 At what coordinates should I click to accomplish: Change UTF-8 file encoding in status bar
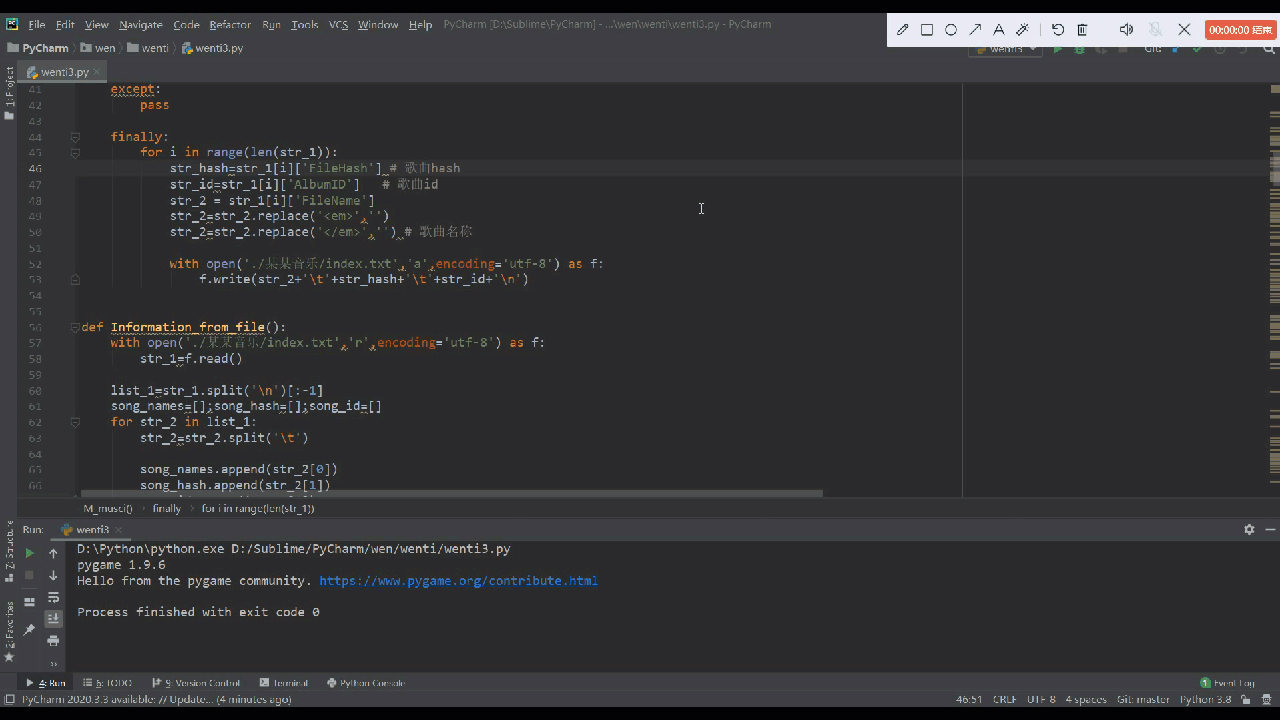click(1041, 699)
